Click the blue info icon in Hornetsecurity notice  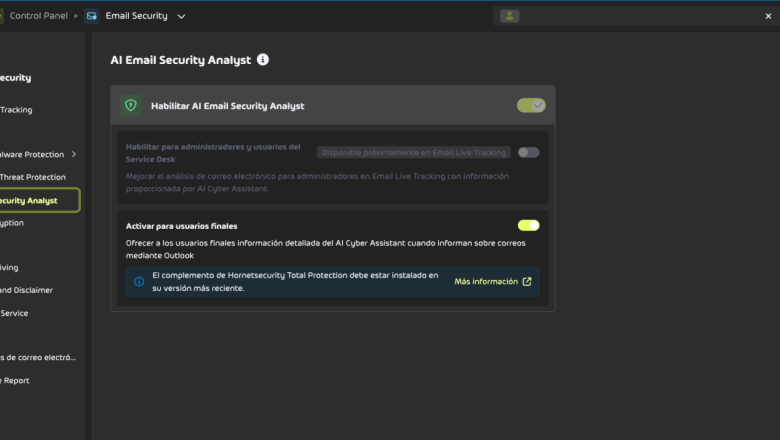coord(139,282)
